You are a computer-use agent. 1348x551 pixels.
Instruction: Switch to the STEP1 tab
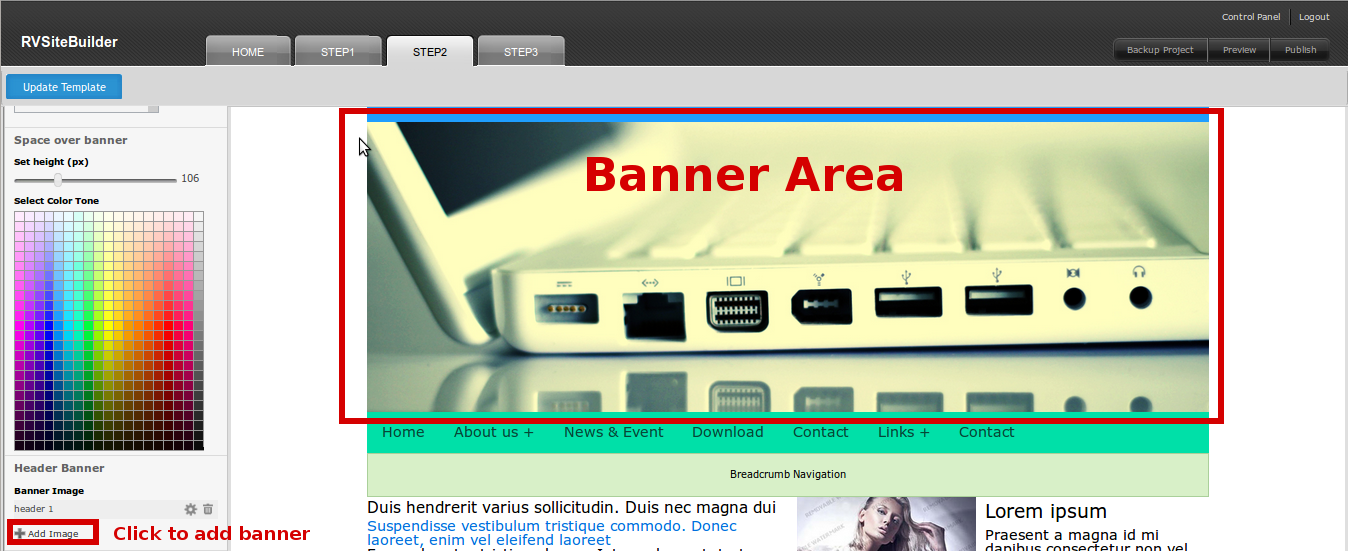click(338, 52)
